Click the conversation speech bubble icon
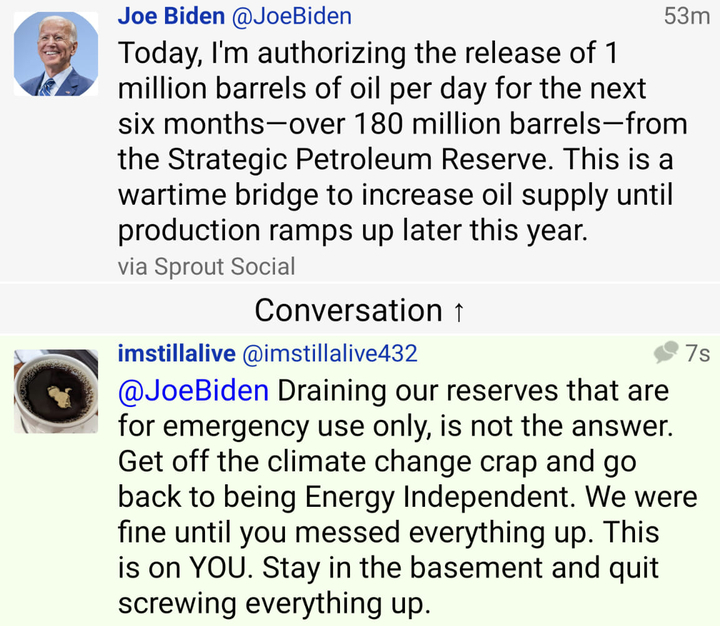Screen dimensions: 720x626 point(666,353)
